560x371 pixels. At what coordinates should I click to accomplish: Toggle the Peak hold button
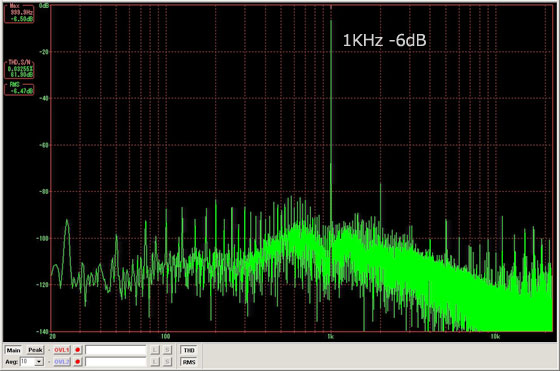35,350
